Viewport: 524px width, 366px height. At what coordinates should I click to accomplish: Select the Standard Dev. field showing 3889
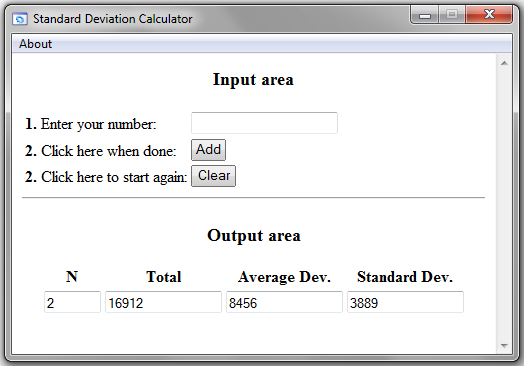click(405, 302)
